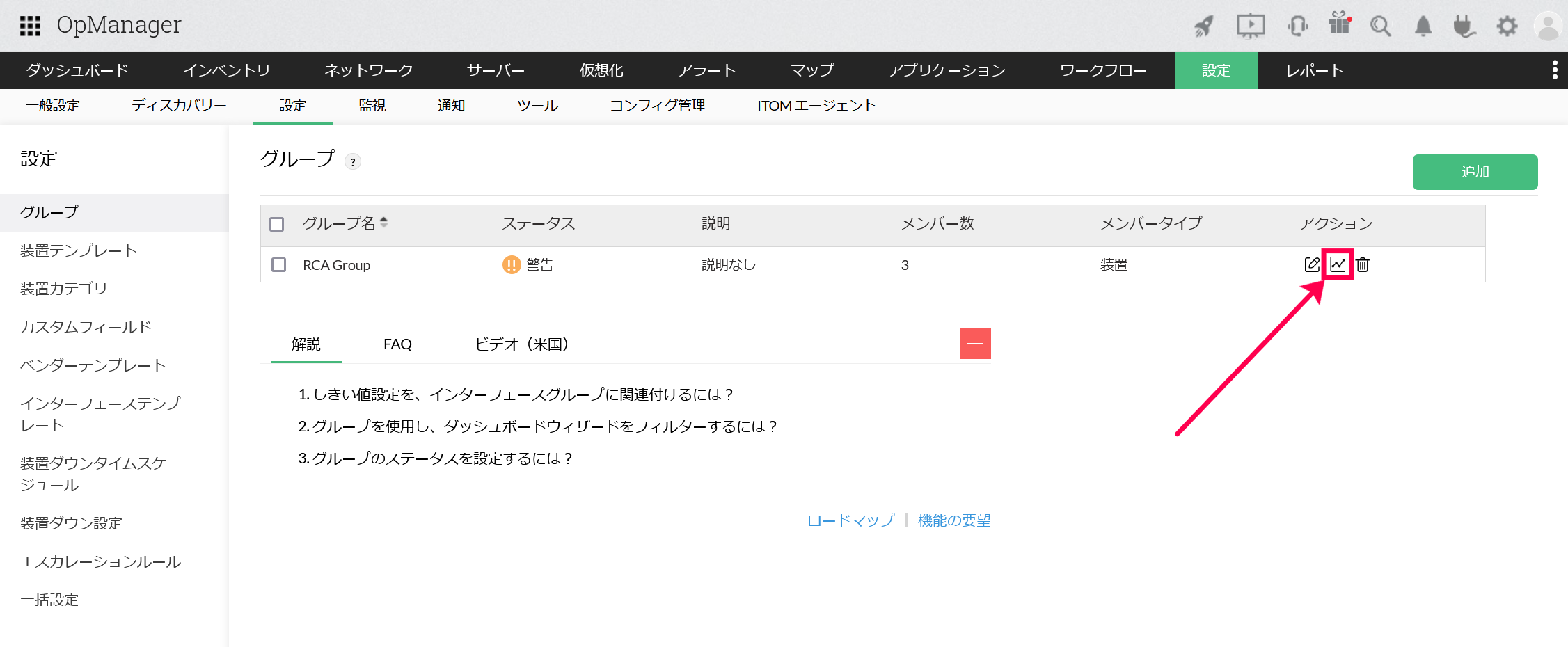Open the graph icon for RCA Group
1568x647 pixels.
coord(1338,264)
